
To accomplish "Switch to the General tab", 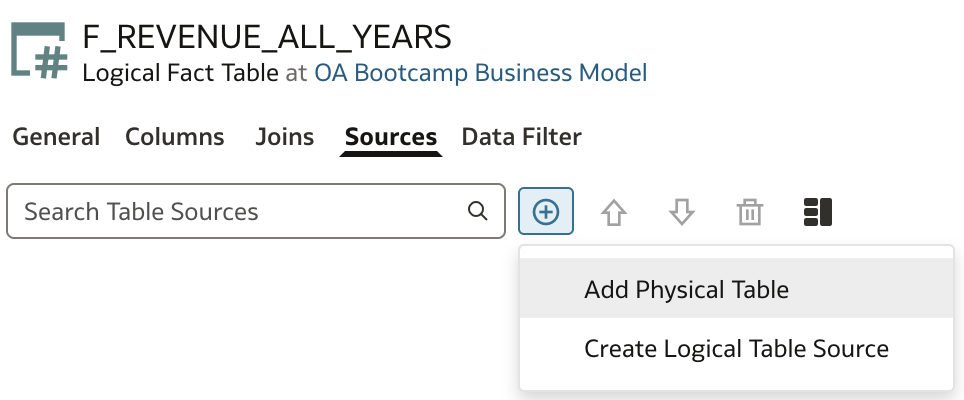I will 56,136.
